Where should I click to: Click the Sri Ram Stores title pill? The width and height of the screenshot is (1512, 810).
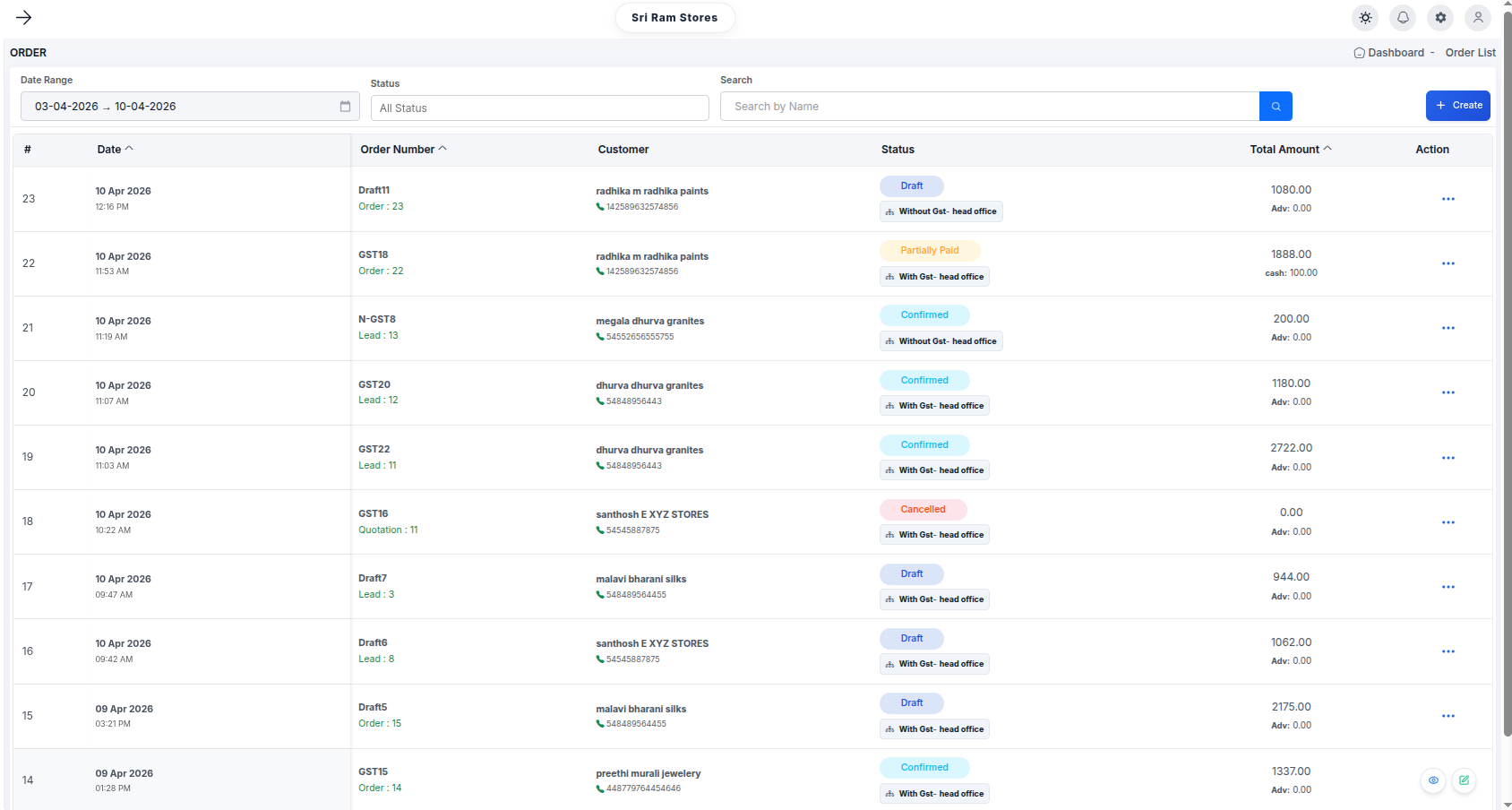click(674, 18)
